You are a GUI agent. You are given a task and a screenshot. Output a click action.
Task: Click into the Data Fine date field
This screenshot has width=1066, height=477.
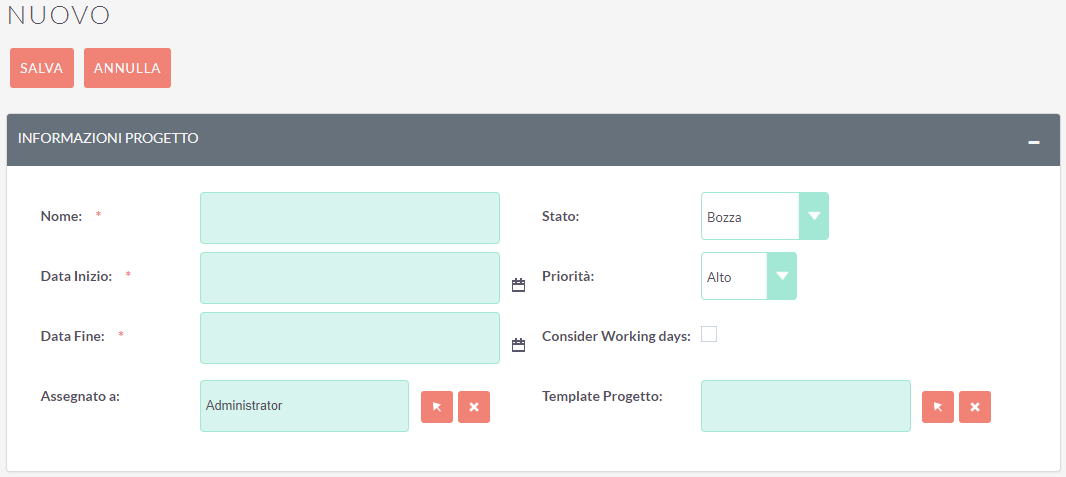tap(350, 338)
